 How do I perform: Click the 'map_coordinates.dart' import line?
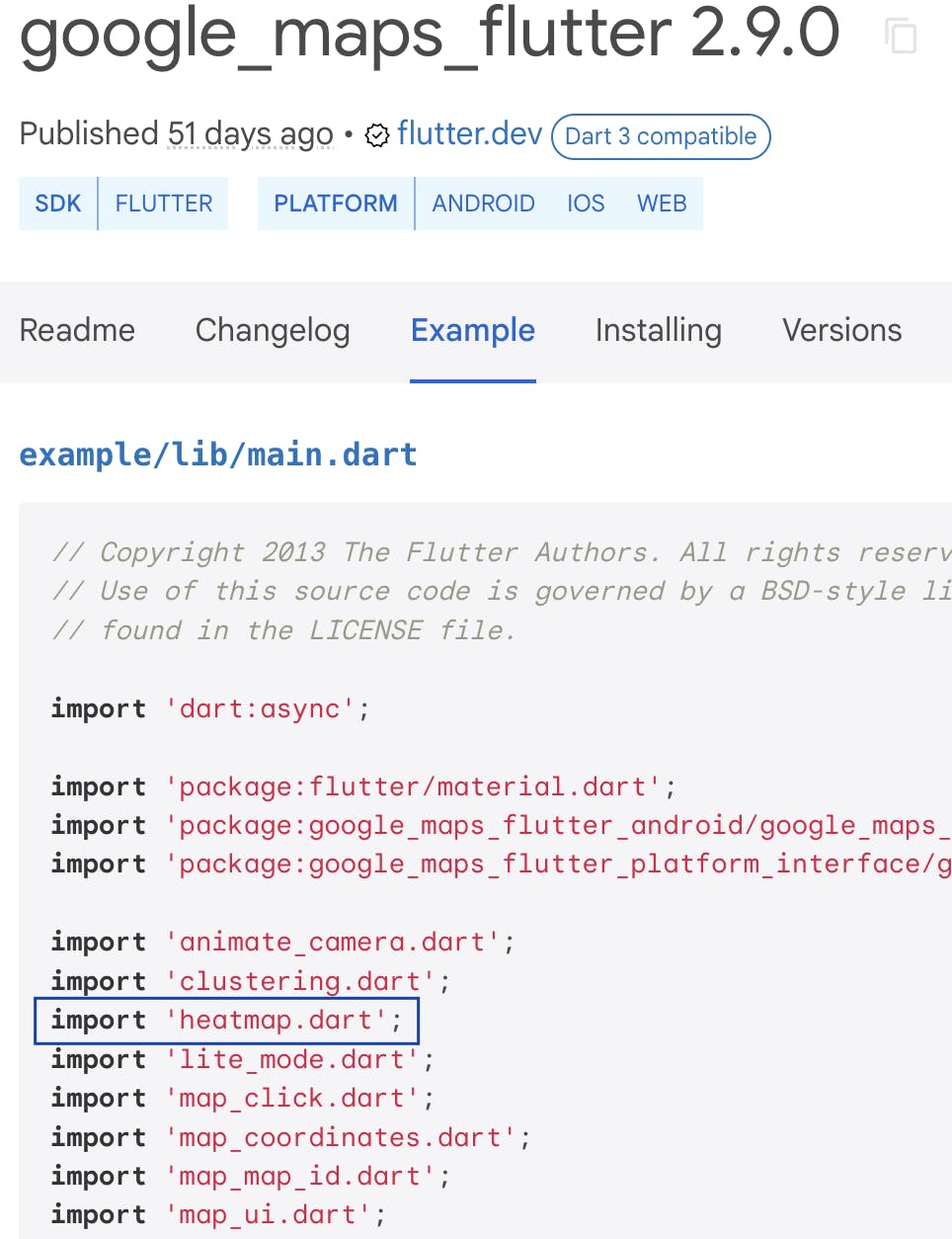click(x=291, y=1137)
